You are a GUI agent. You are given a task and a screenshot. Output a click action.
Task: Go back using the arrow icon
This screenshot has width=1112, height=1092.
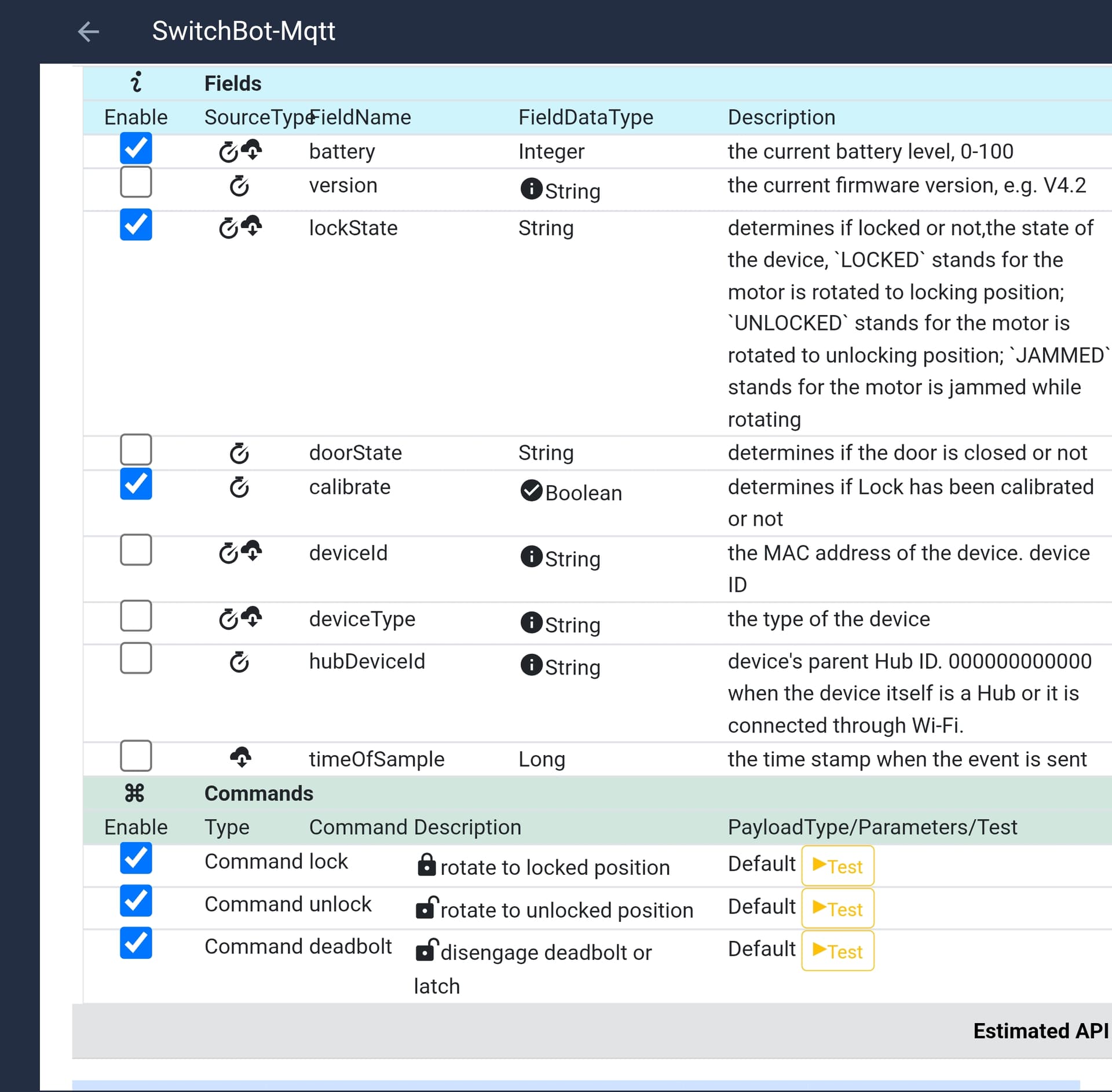click(88, 31)
